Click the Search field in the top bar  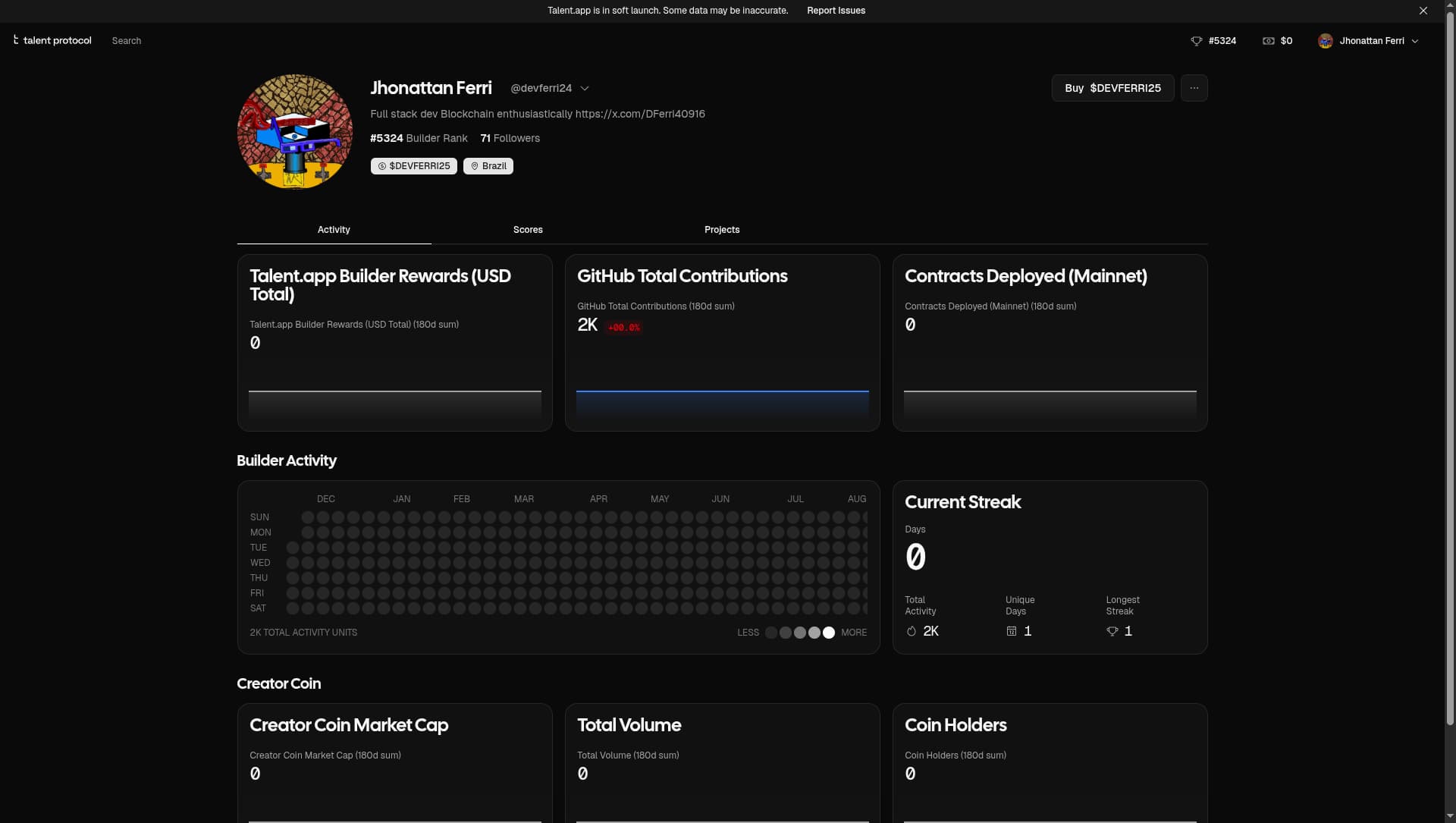[x=126, y=40]
